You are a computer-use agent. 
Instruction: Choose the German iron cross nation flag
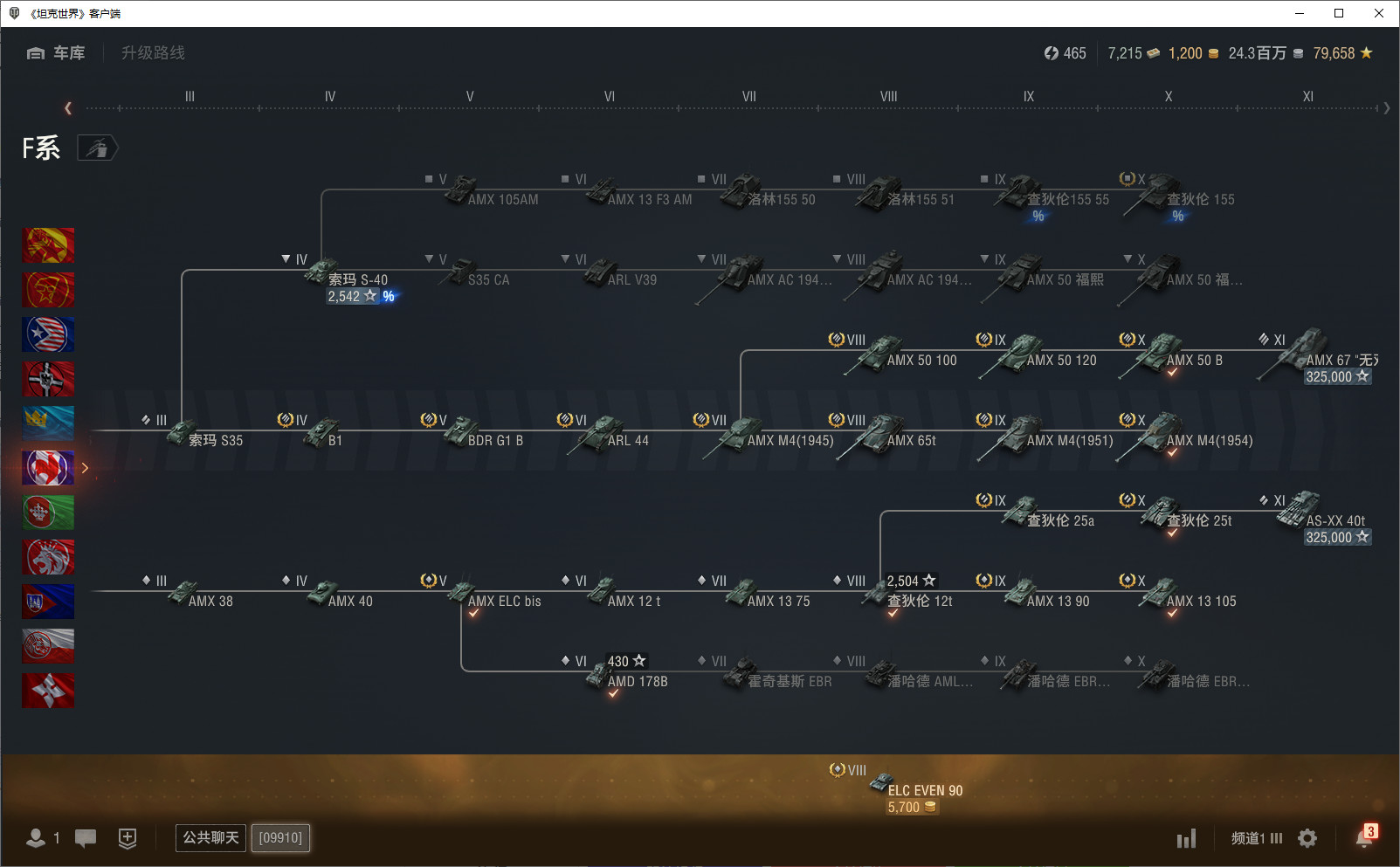coord(48,379)
